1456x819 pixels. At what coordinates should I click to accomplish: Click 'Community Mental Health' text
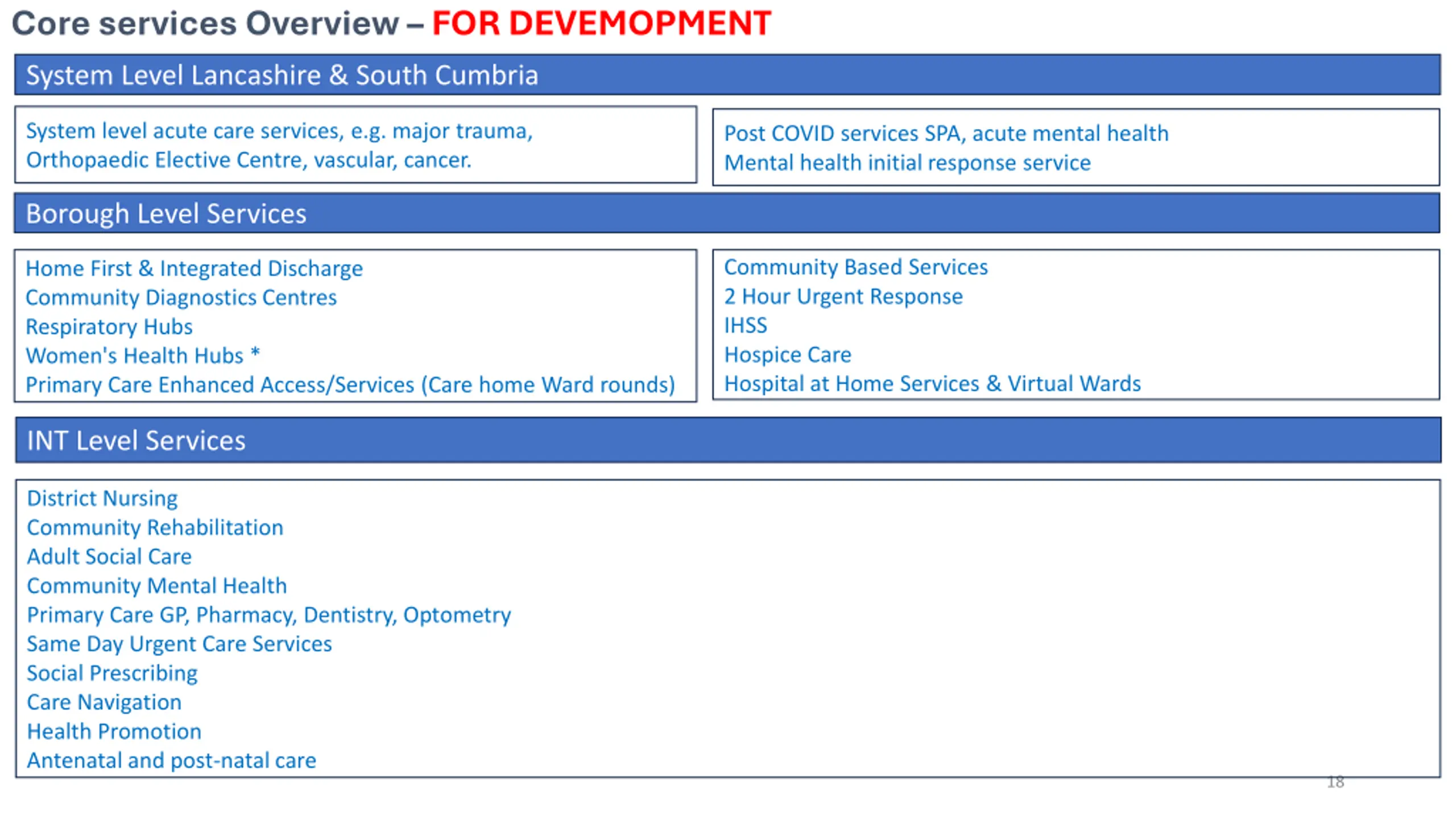pos(156,586)
